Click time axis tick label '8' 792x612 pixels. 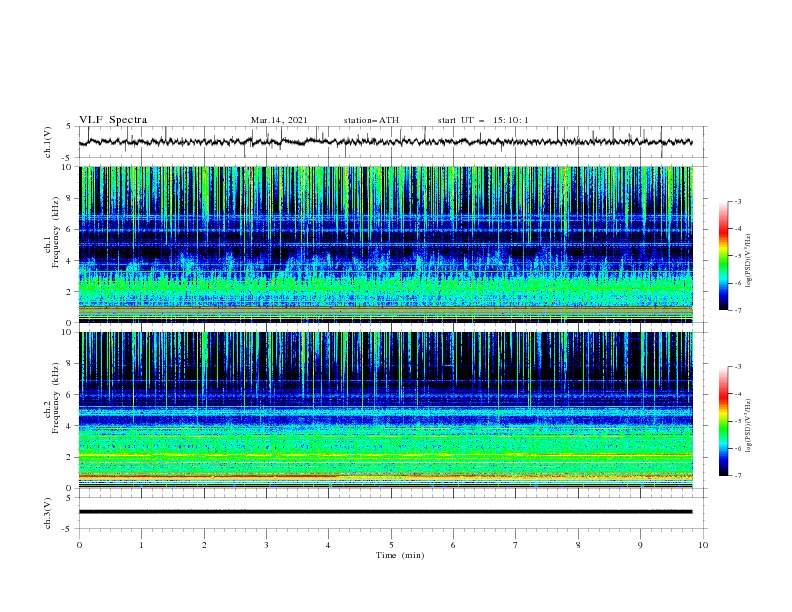click(x=578, y=545)
